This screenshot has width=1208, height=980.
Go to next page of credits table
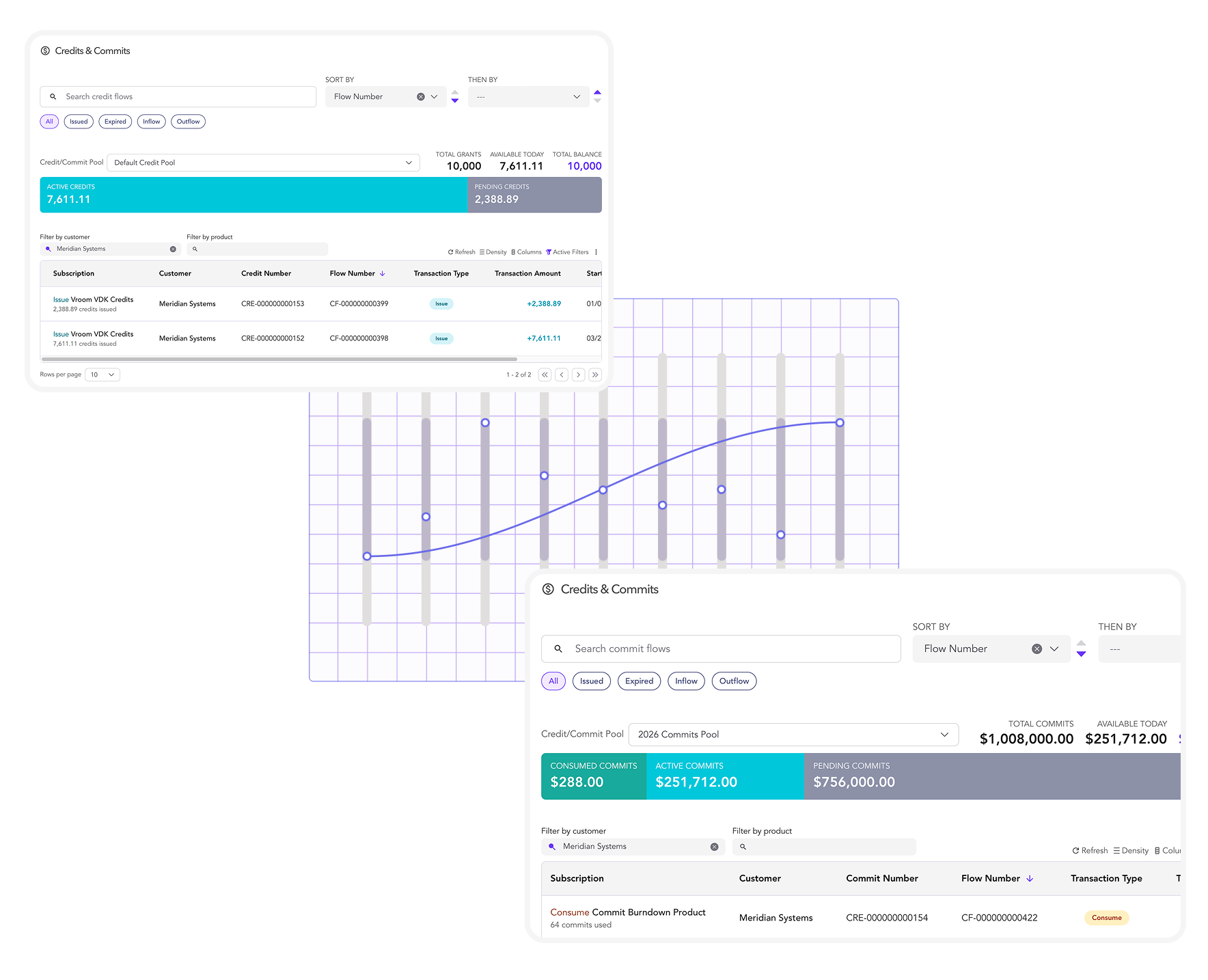578,375
